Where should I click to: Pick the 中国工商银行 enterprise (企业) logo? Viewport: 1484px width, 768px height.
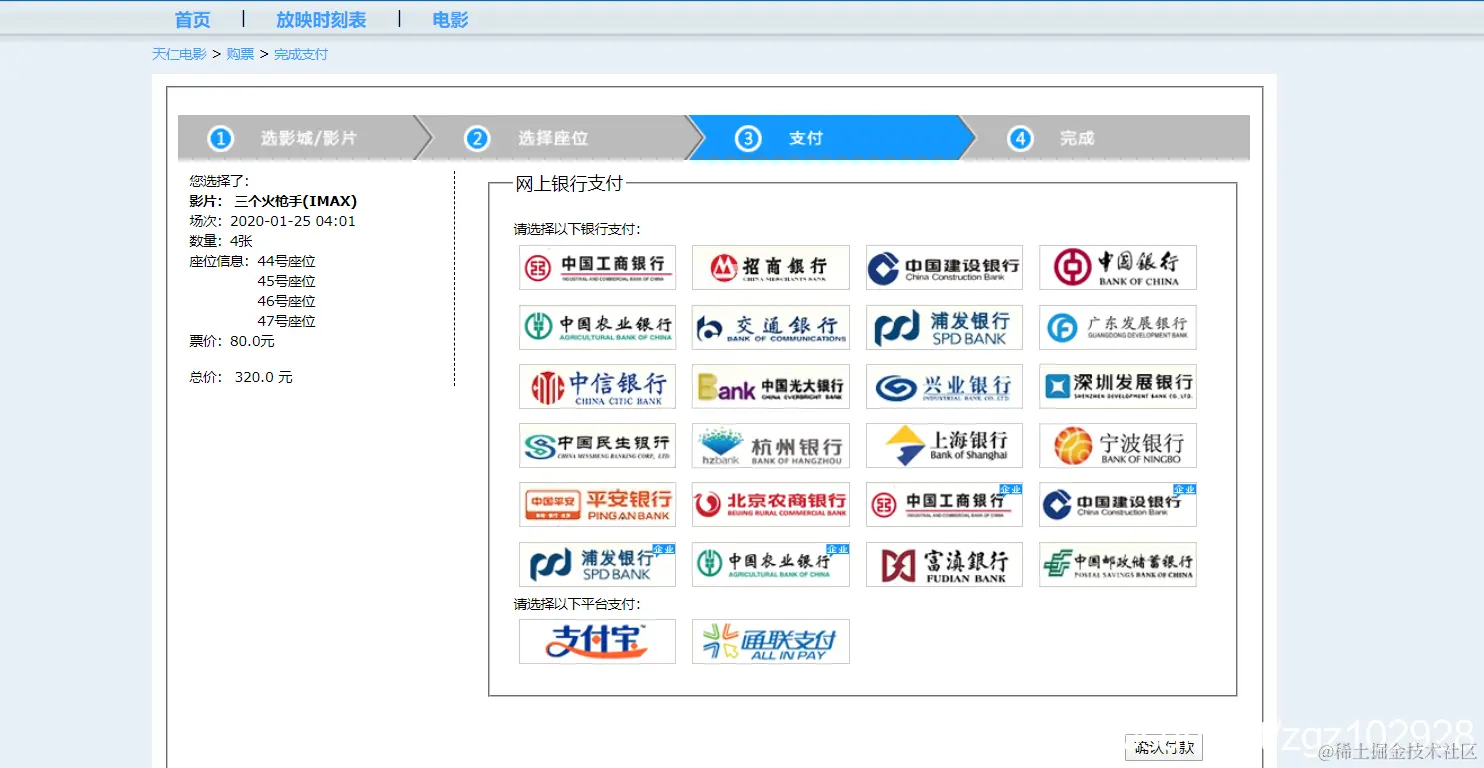pyautogui.click(x=944, y=504)
